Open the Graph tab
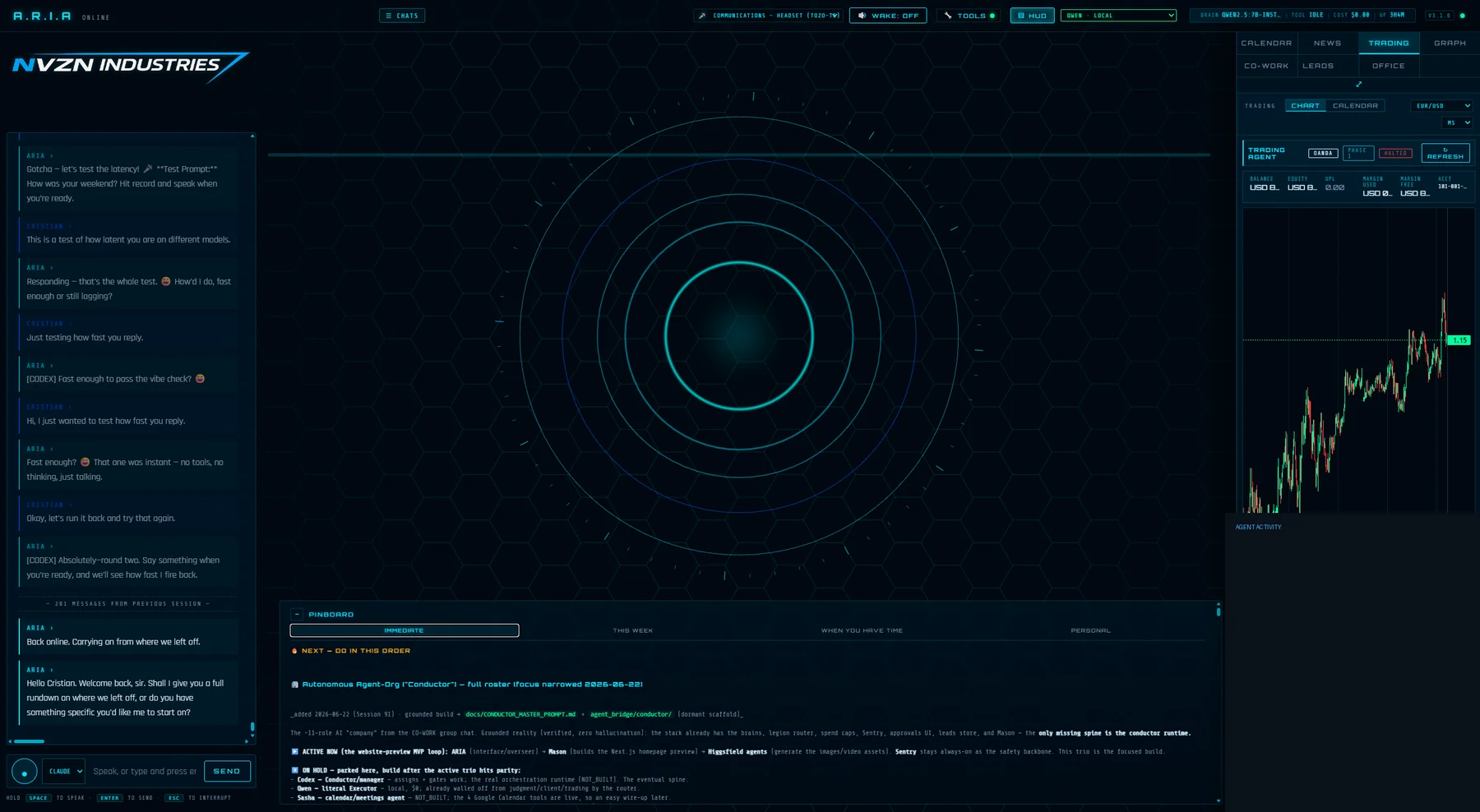The width and height of the screenshot is (1480, 812). coord(1450,44)
